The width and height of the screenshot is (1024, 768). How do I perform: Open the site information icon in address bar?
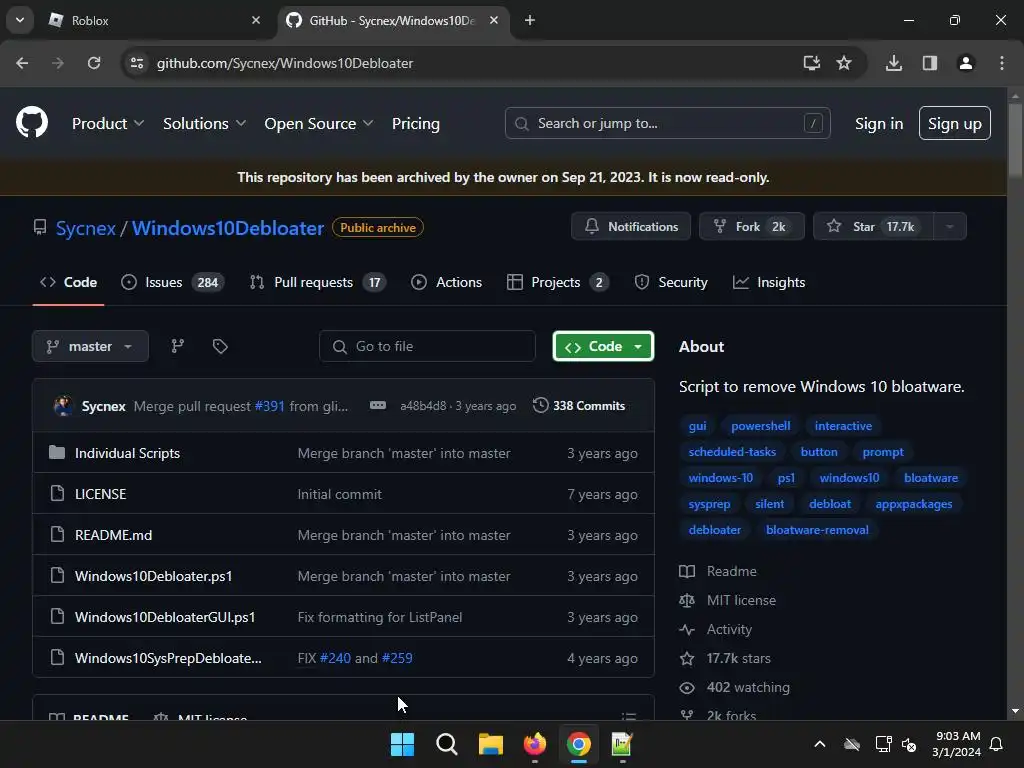[136, 63]
